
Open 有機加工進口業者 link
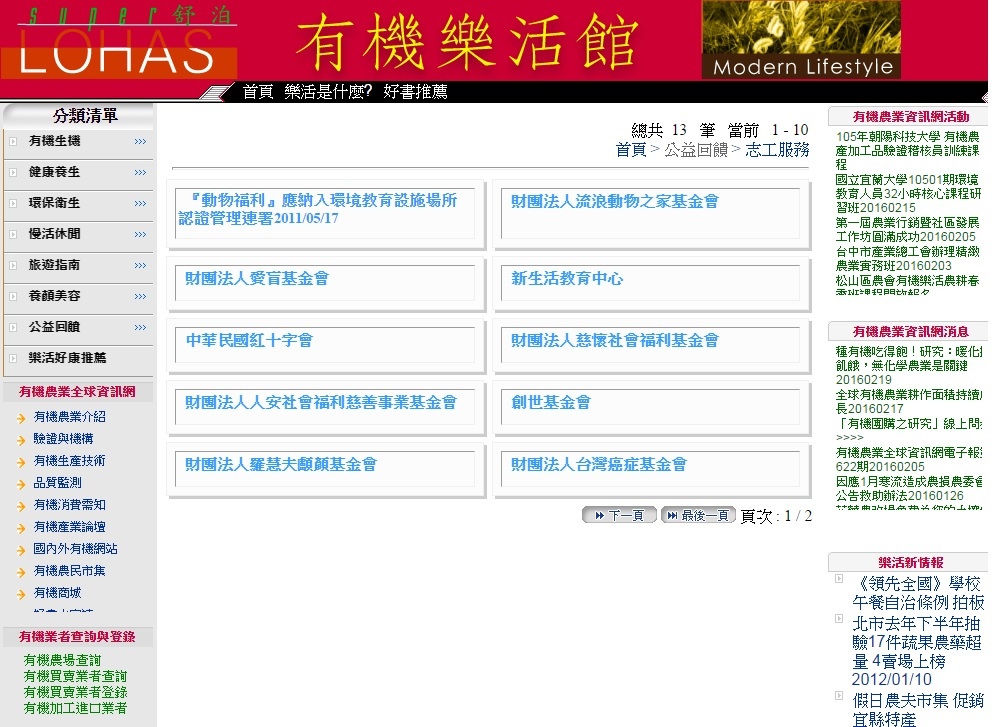click(x=75, y=708)
